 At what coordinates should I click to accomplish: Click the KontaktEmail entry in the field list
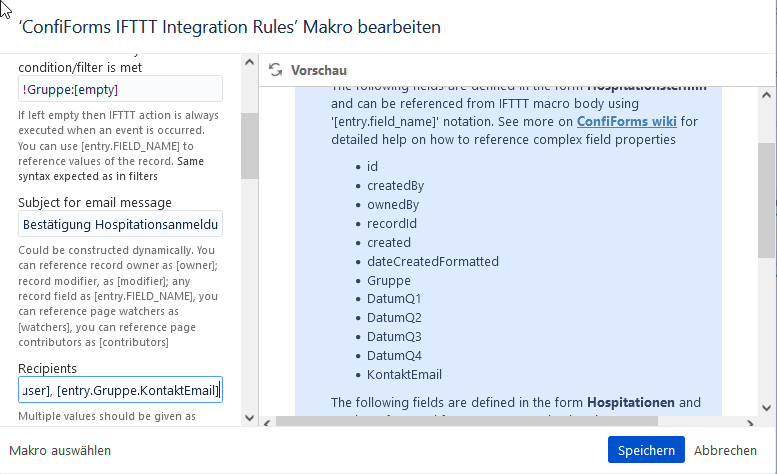click(404, 375)
